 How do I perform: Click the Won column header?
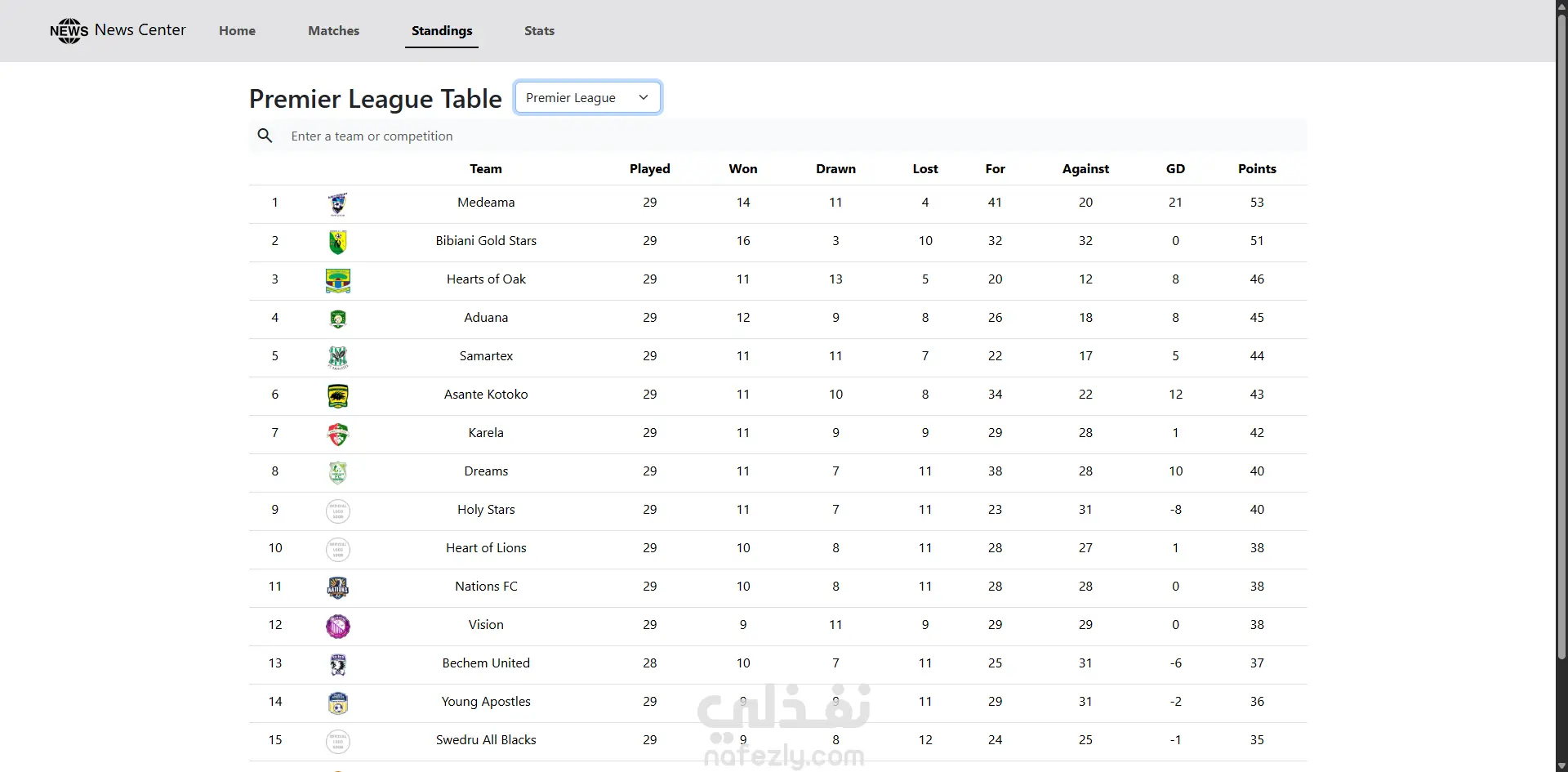743,169
